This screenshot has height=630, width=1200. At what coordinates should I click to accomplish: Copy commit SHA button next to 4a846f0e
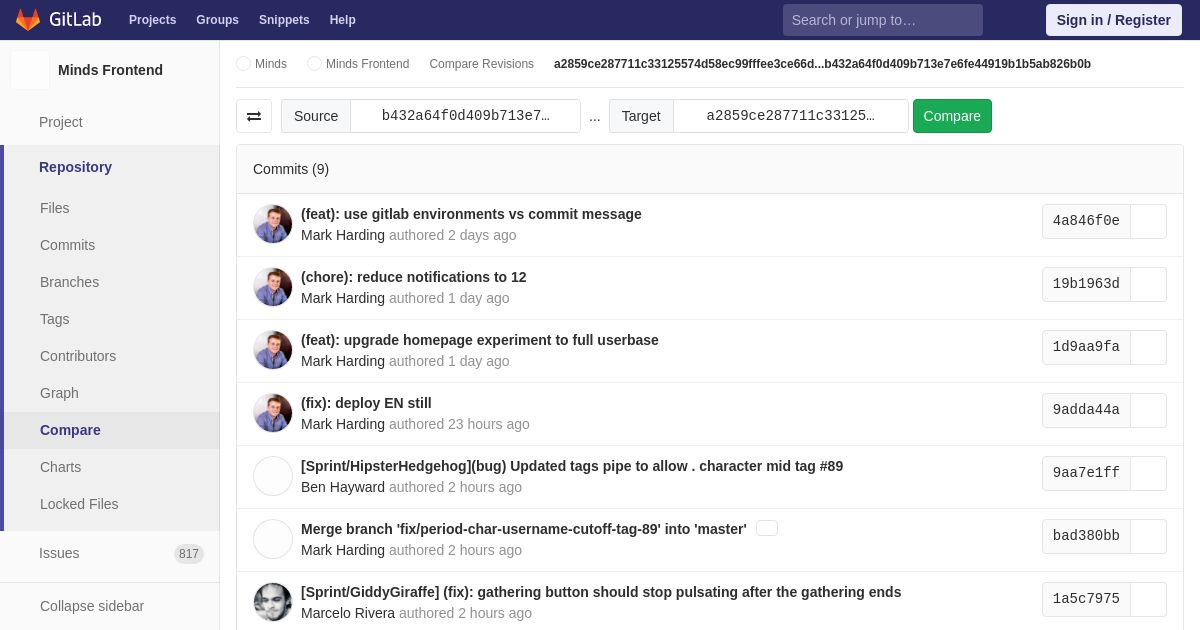1149,222
